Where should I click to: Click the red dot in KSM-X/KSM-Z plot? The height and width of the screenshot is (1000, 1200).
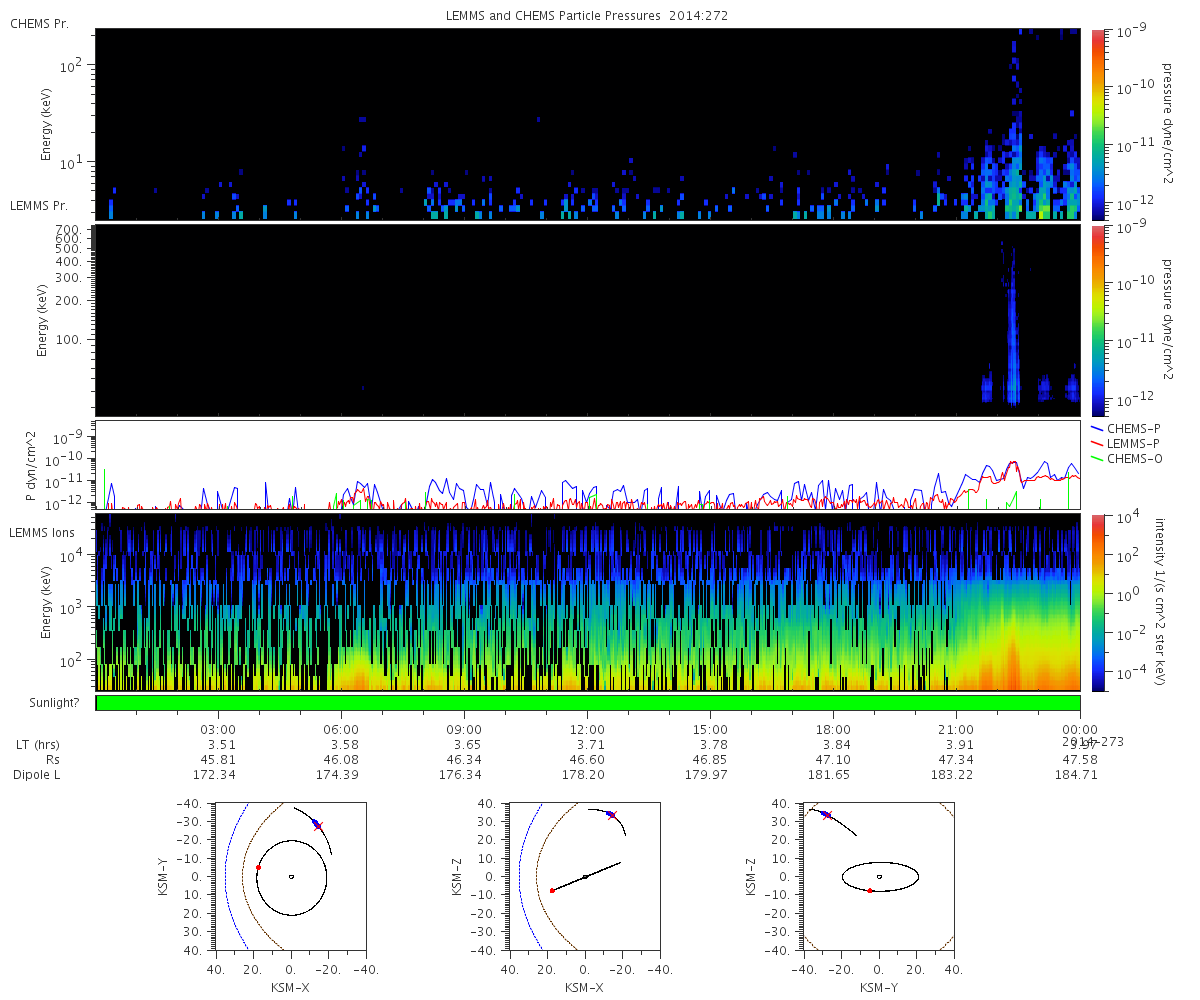(552, 890)
